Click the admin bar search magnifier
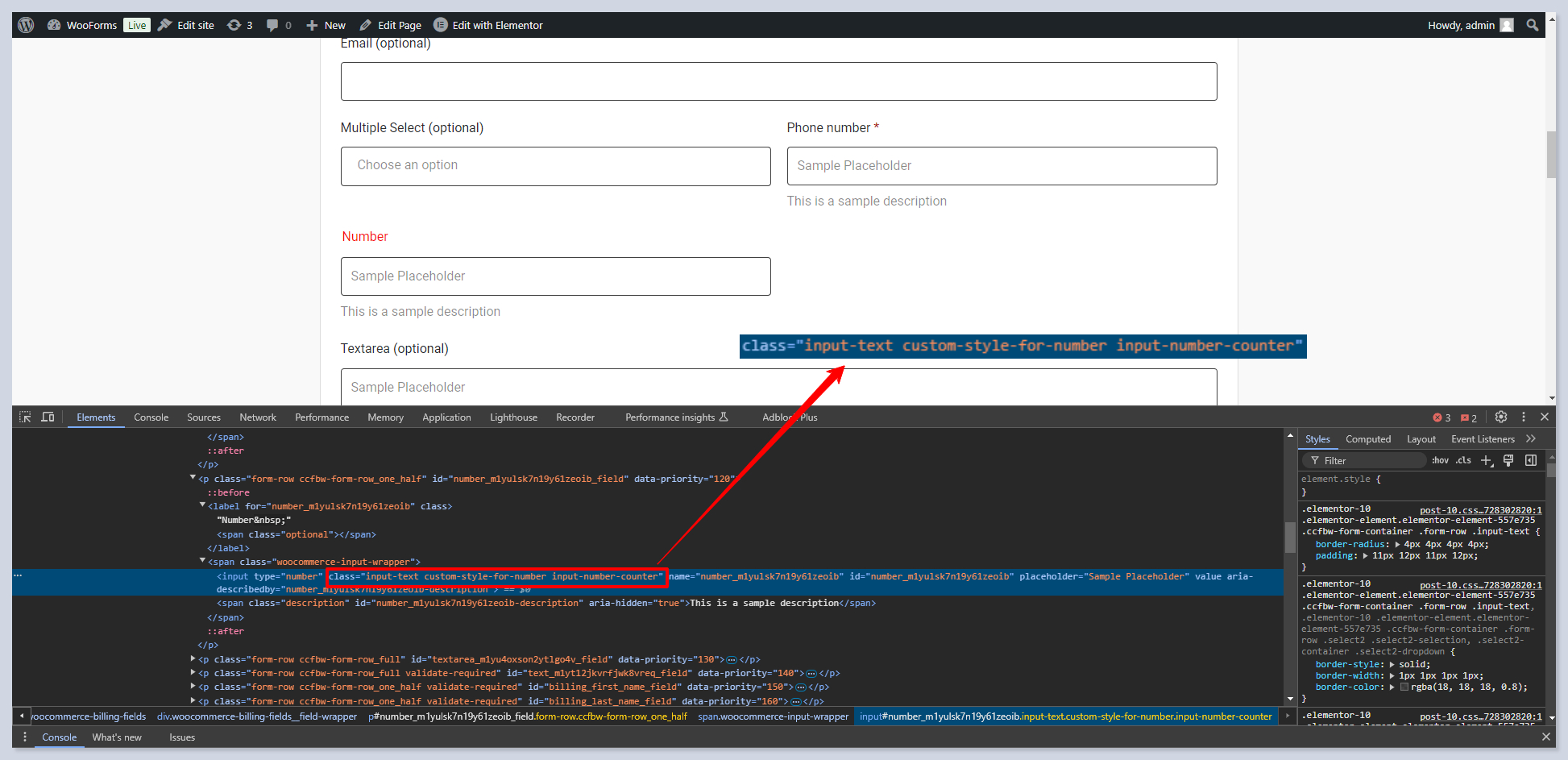The image size is (1568, 760). tap(1532, 25)
